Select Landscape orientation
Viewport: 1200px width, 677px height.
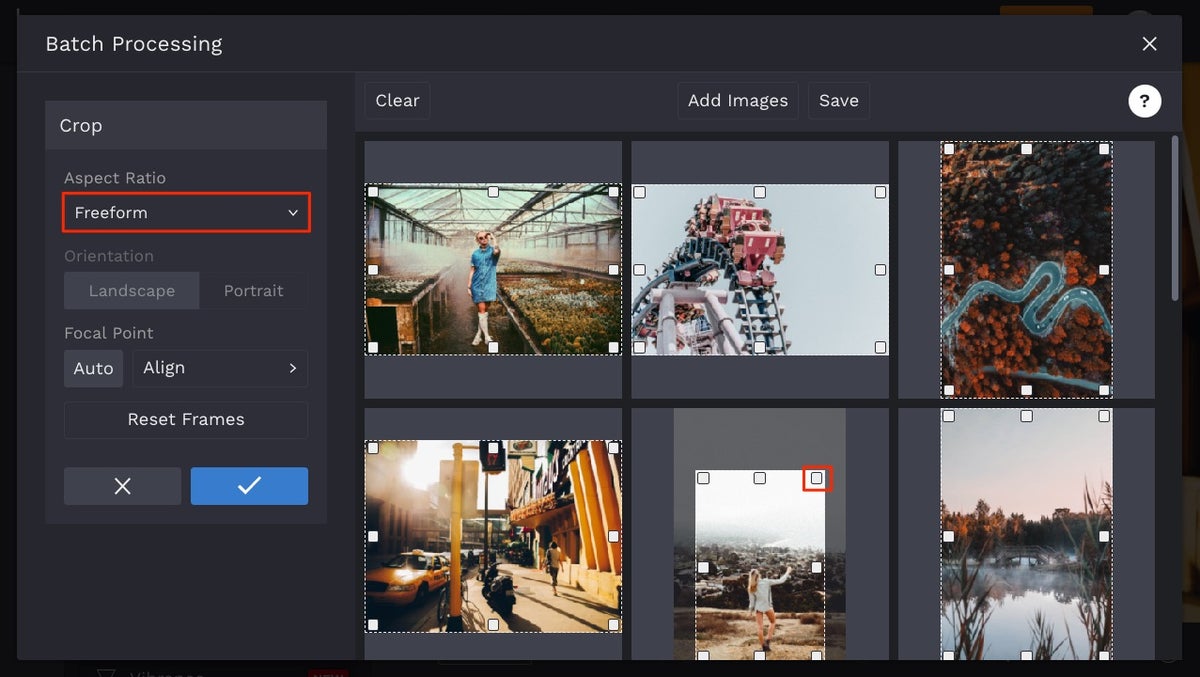(x=131, y=290)
